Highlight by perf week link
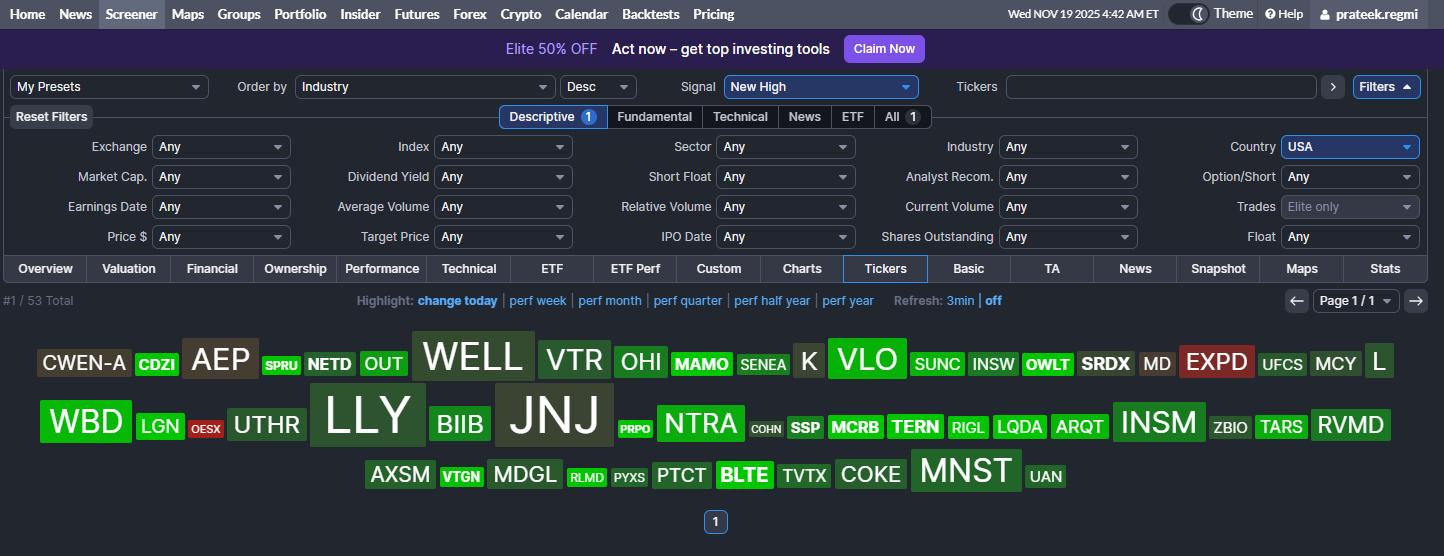The image size is (1444, 556). [x=538, y=301]
